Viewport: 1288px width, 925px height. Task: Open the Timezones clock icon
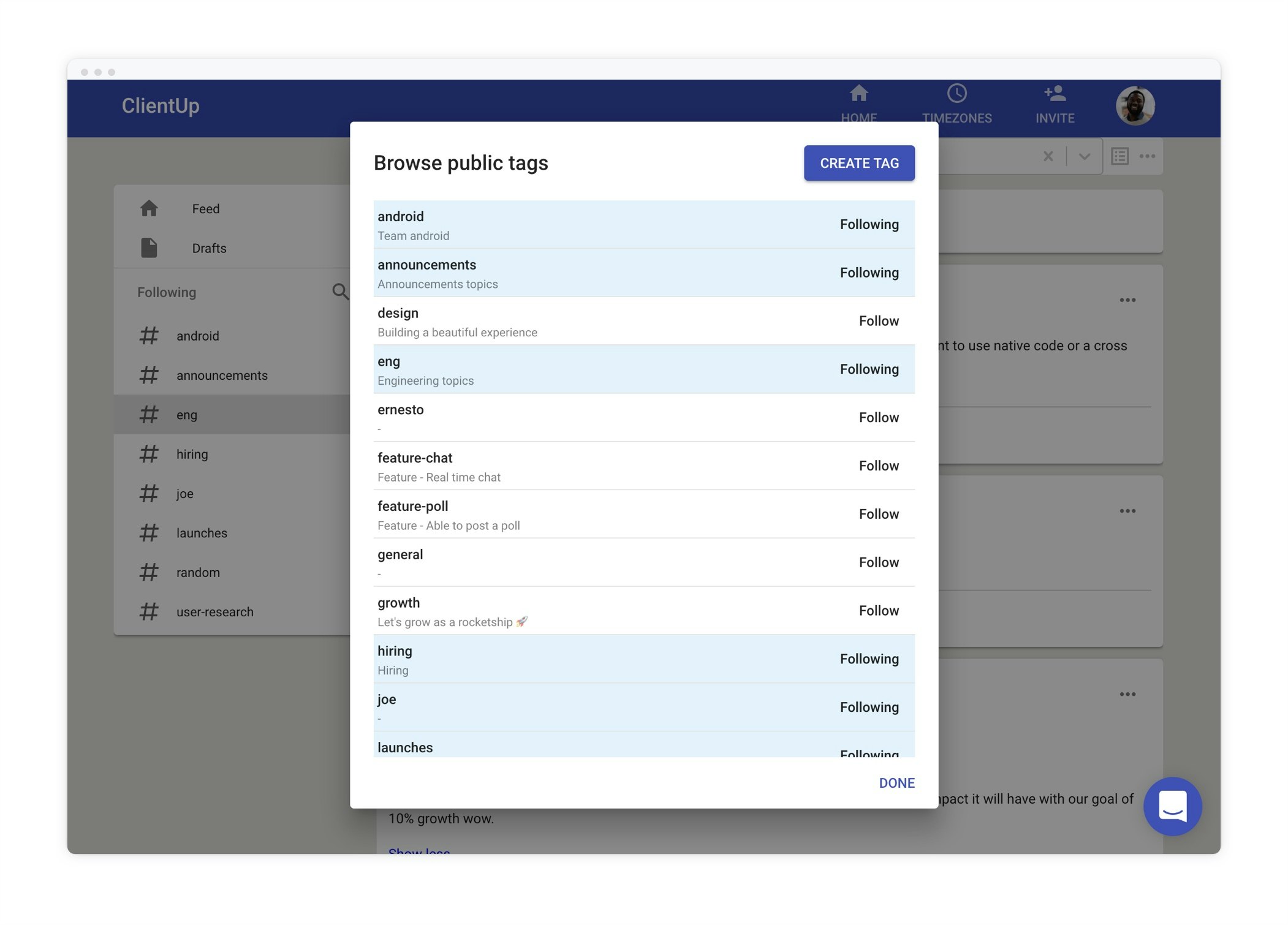pyautogui.click(x=957, y=94)
